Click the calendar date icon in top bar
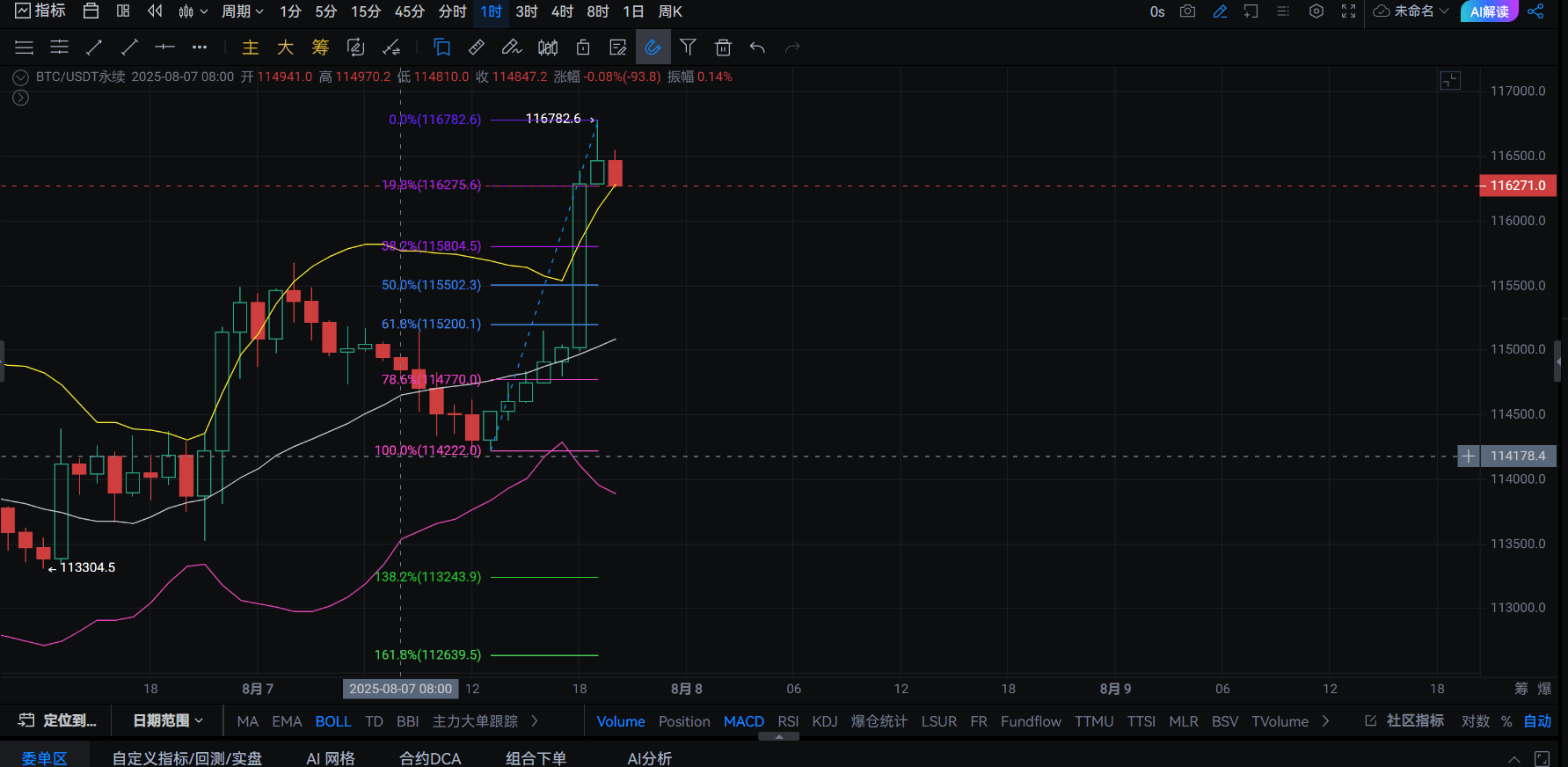Viewport: 1568px width, 767px height. click(x=91, y=11)
